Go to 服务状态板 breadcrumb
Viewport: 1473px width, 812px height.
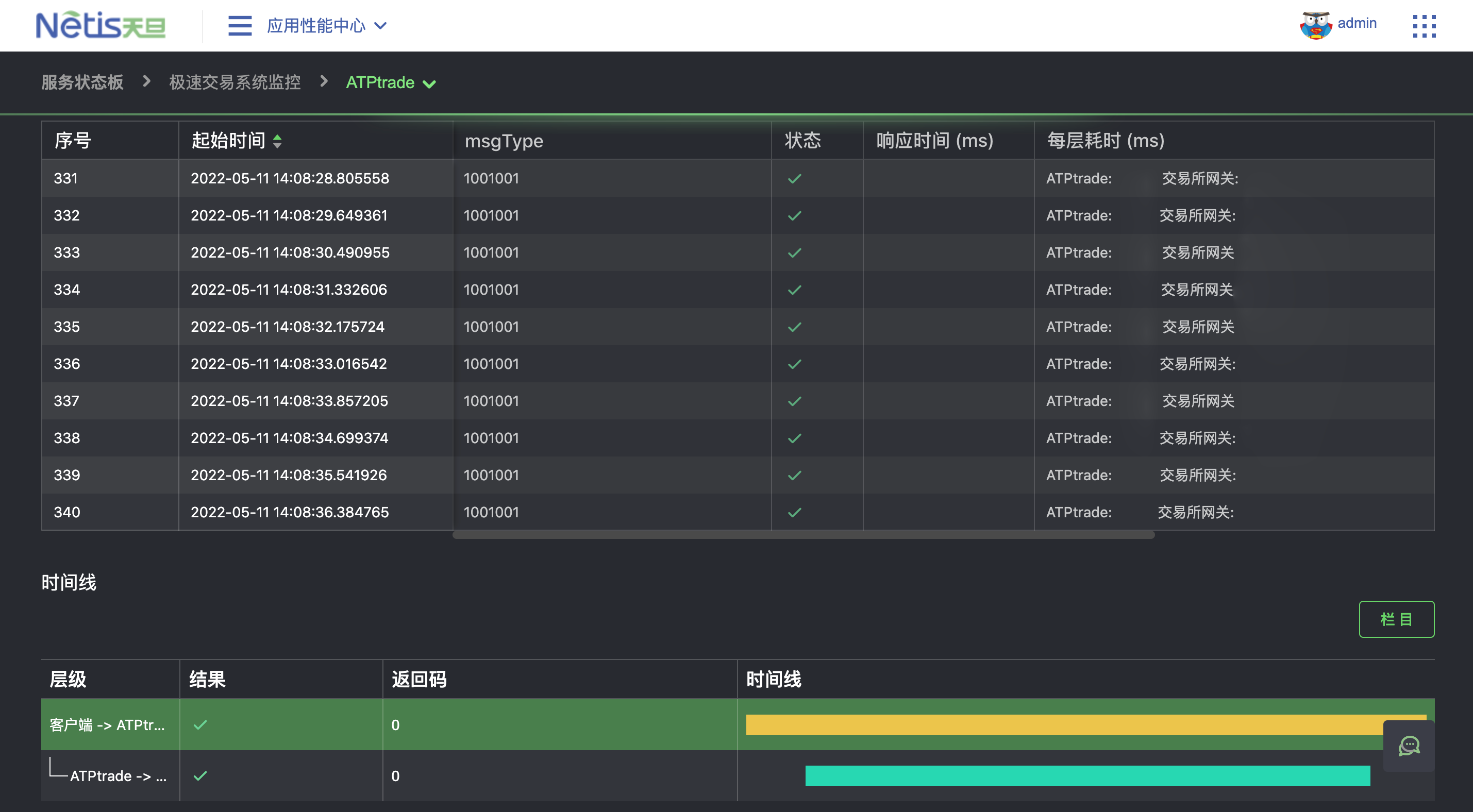(82, 82)
